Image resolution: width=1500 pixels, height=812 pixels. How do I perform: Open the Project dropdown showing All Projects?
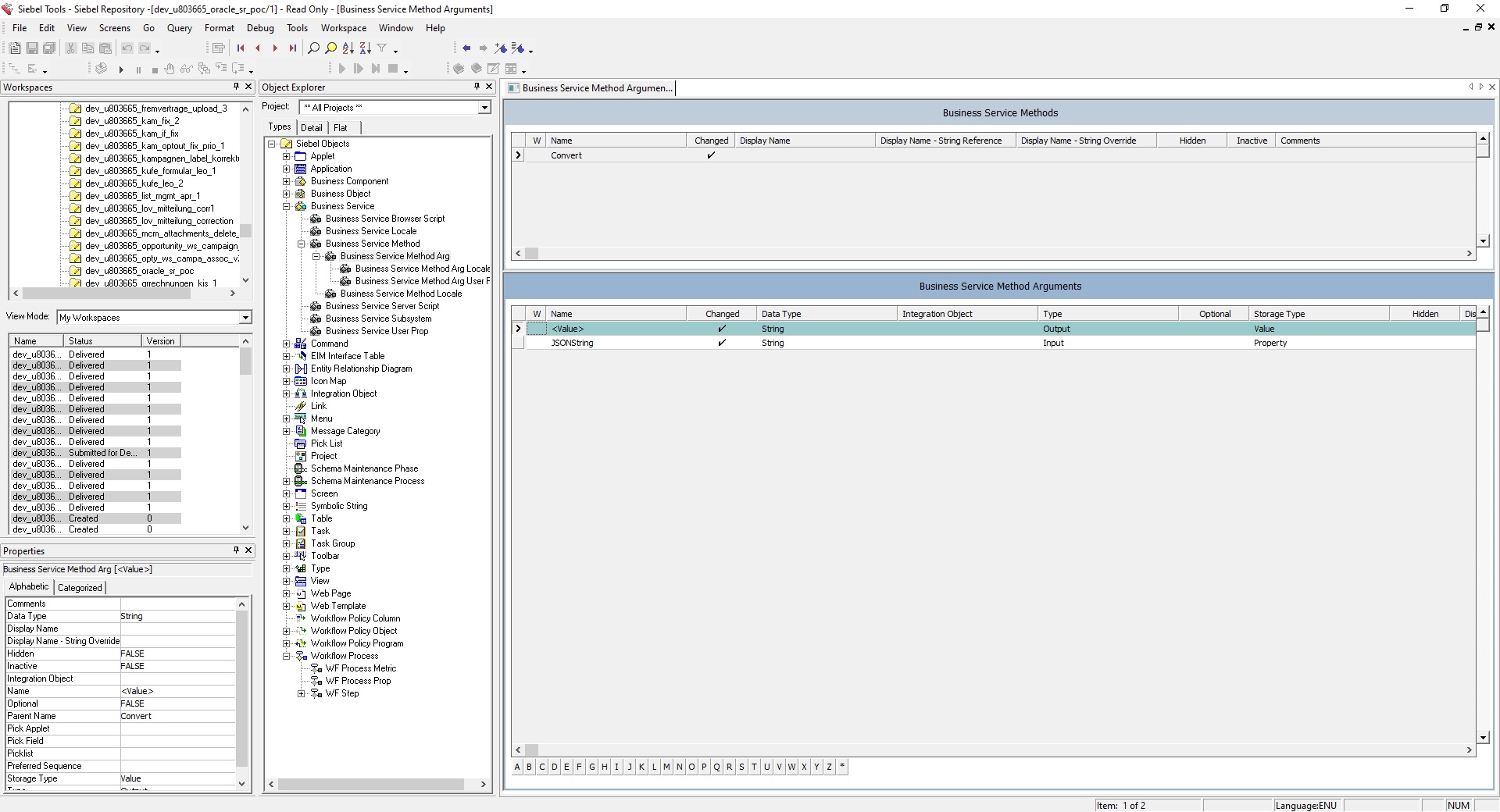484,108
